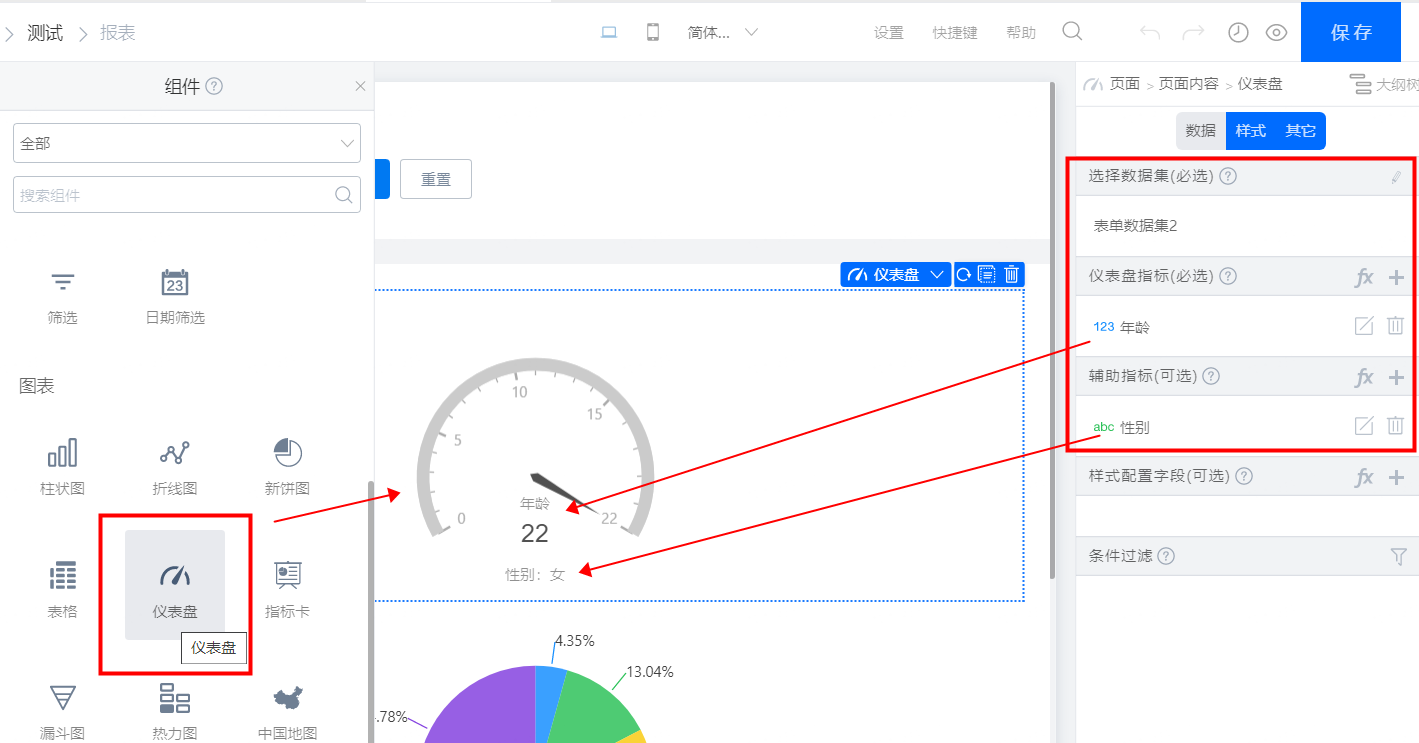Refresh the selected 仪表盘 widget
The image size is (1419, 743).
964,274
